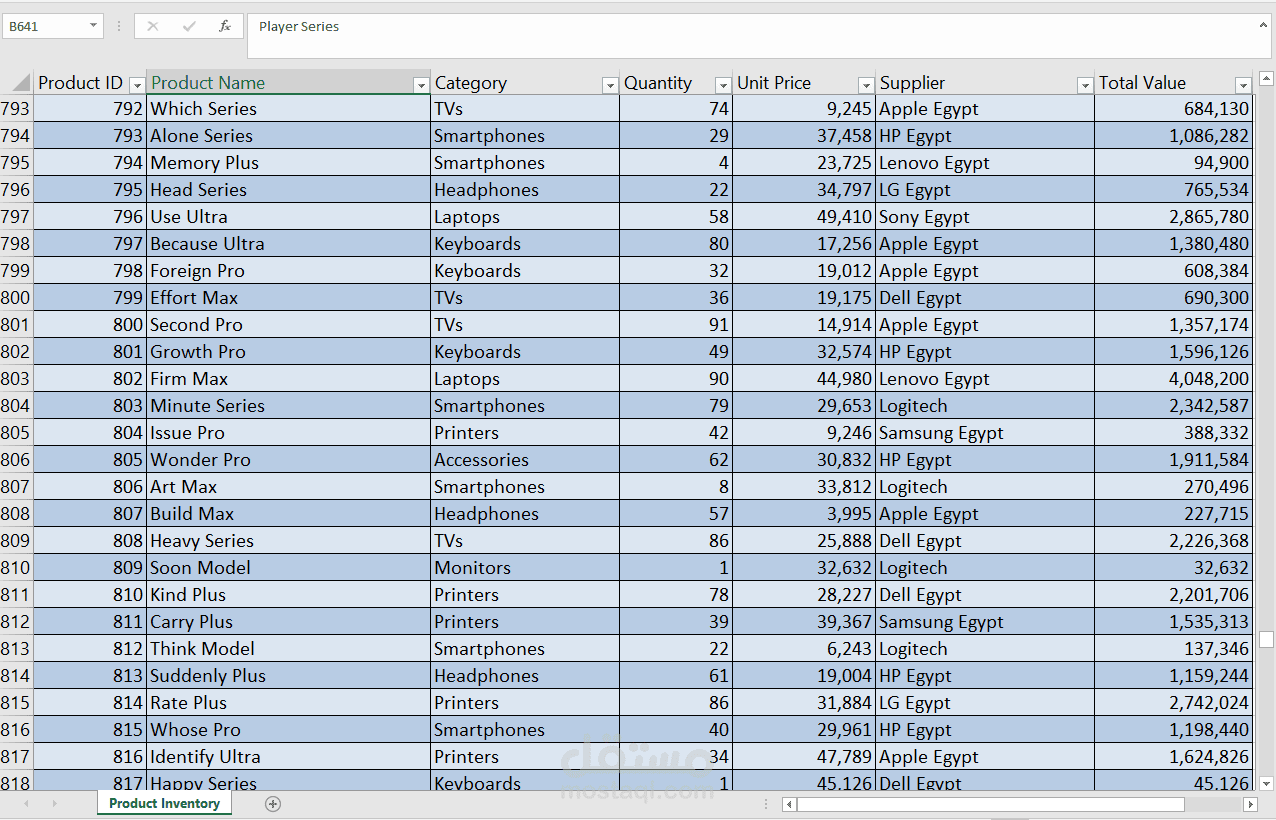Screen dimensions: 1276x820
Task: Click the formula bar Cancel X icon
Action: [153, 27]
